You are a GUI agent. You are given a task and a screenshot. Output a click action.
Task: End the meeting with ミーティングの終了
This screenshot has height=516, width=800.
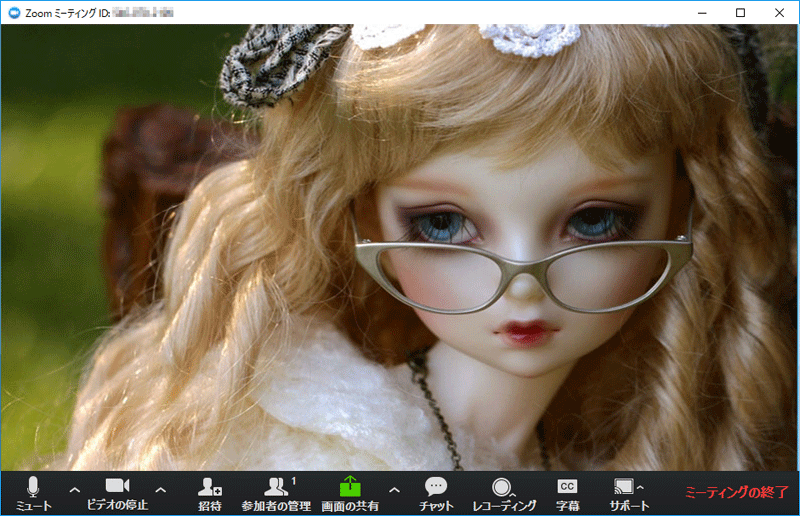click(x=736, y=492)
